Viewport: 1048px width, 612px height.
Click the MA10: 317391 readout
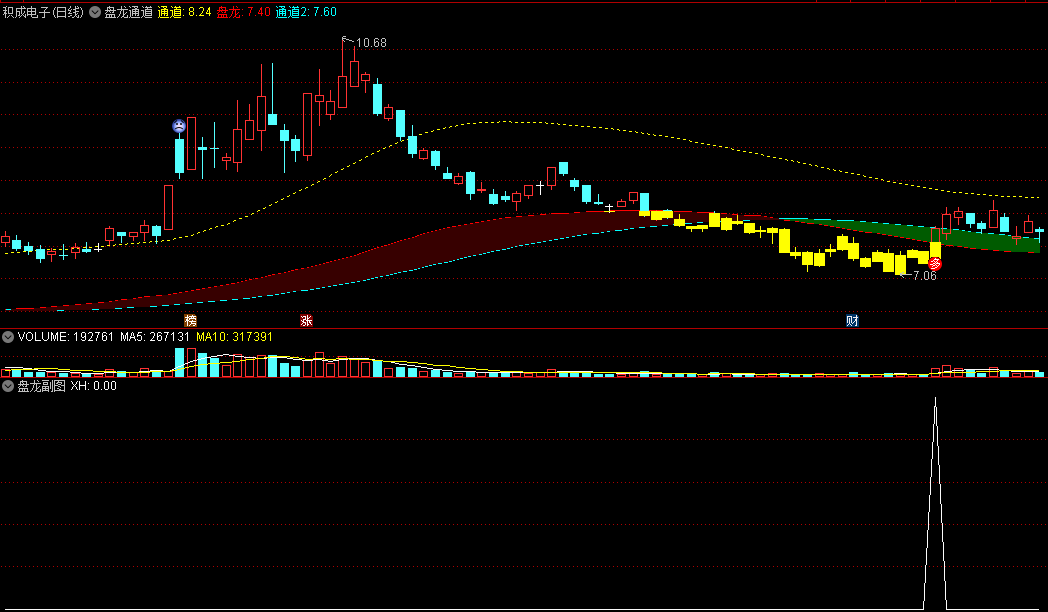coord(235,337)
